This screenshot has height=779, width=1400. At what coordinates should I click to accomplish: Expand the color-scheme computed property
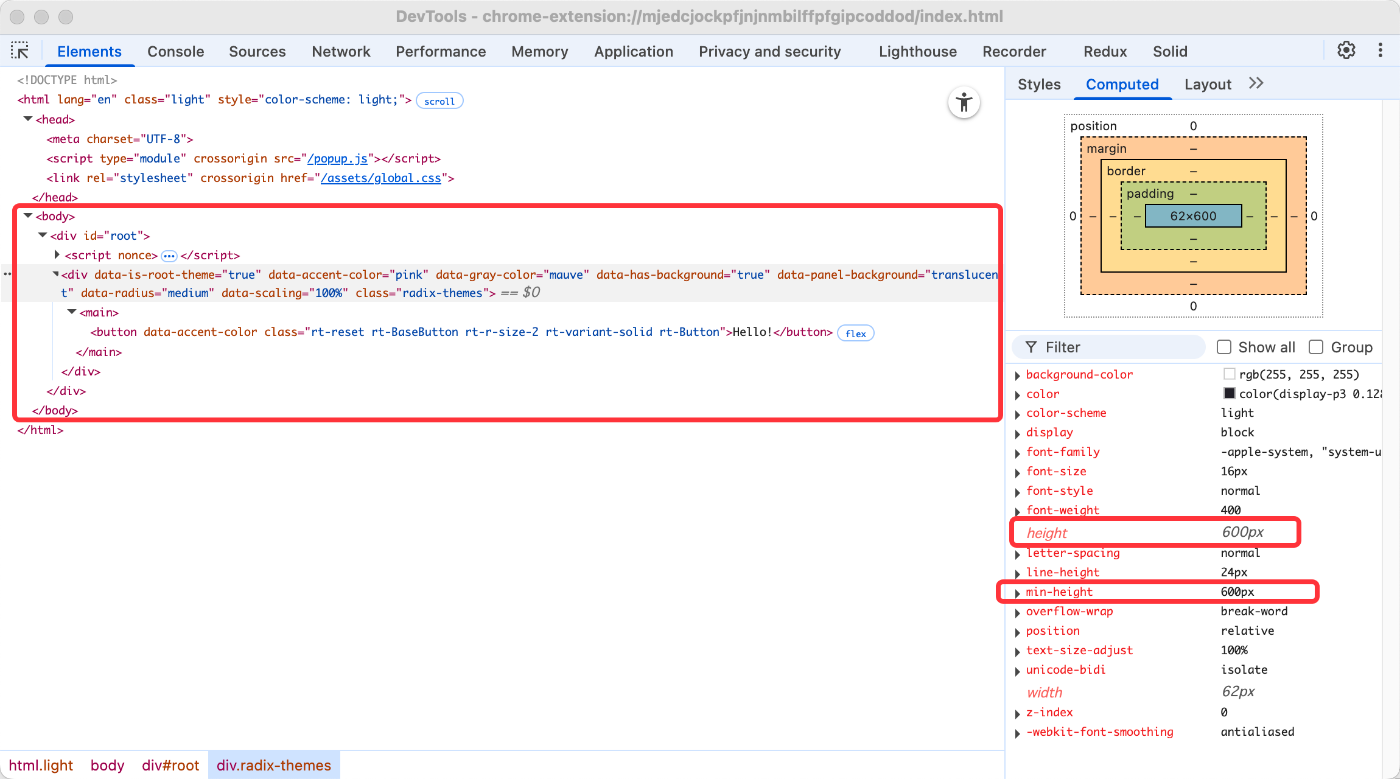[1017, 414]
